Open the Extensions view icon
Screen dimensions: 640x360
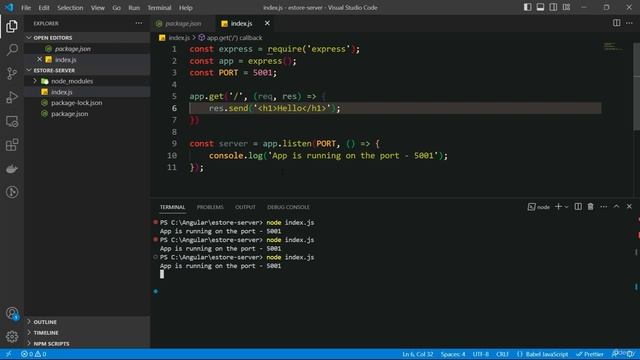point(12,145)
